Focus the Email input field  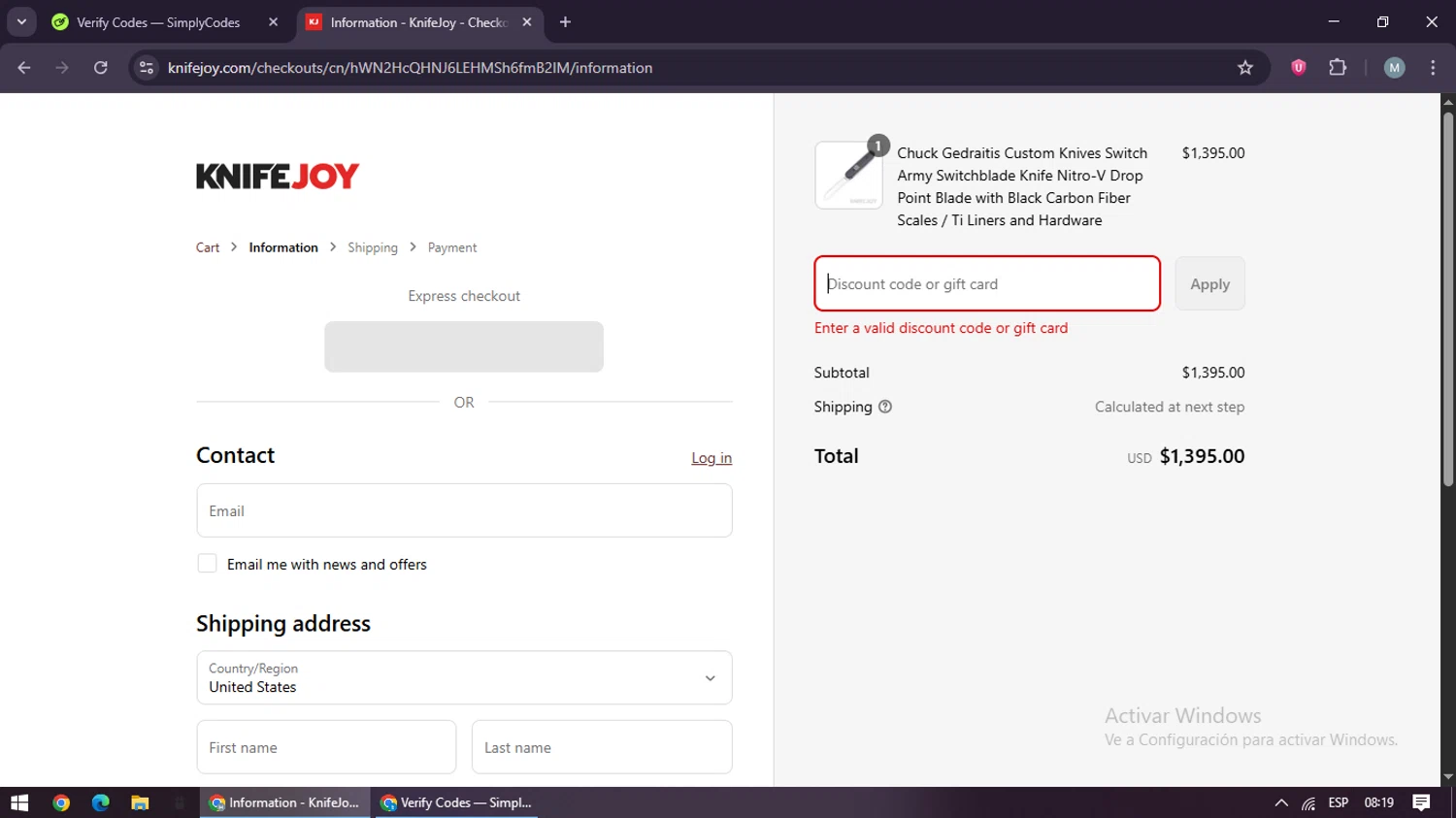point(464,510)
